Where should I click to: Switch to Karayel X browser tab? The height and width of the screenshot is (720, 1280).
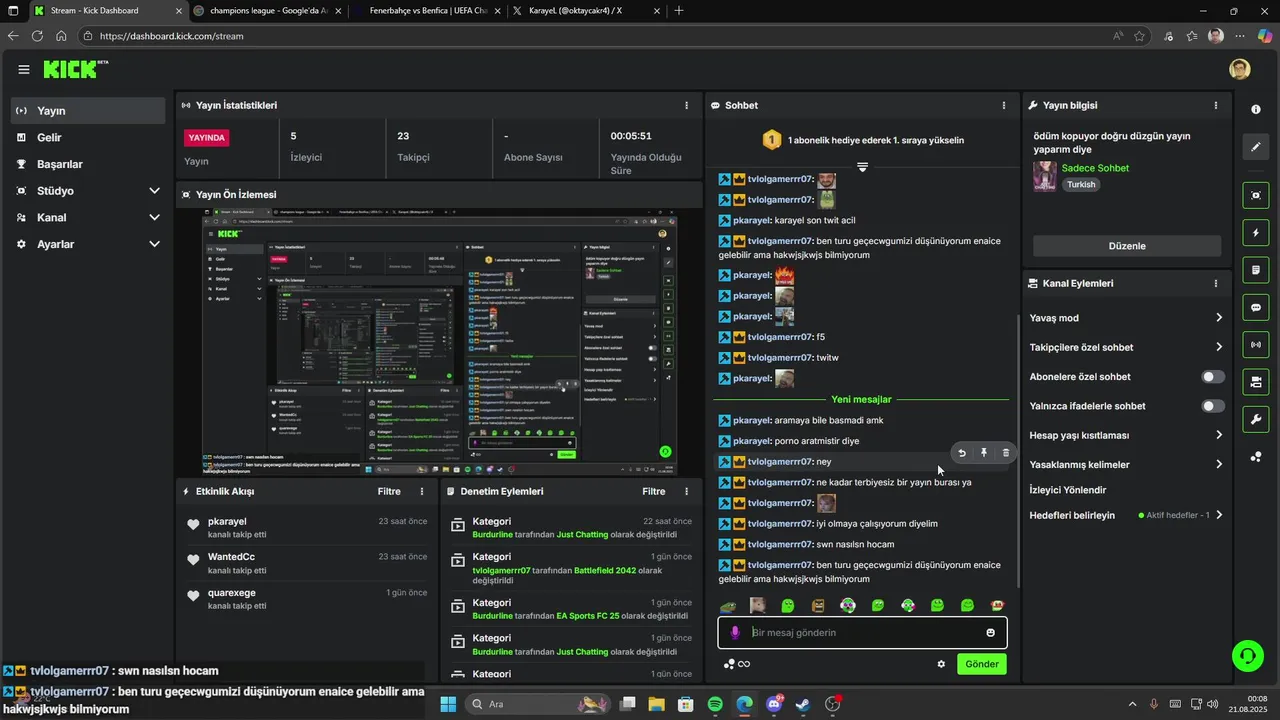point(585,11)
